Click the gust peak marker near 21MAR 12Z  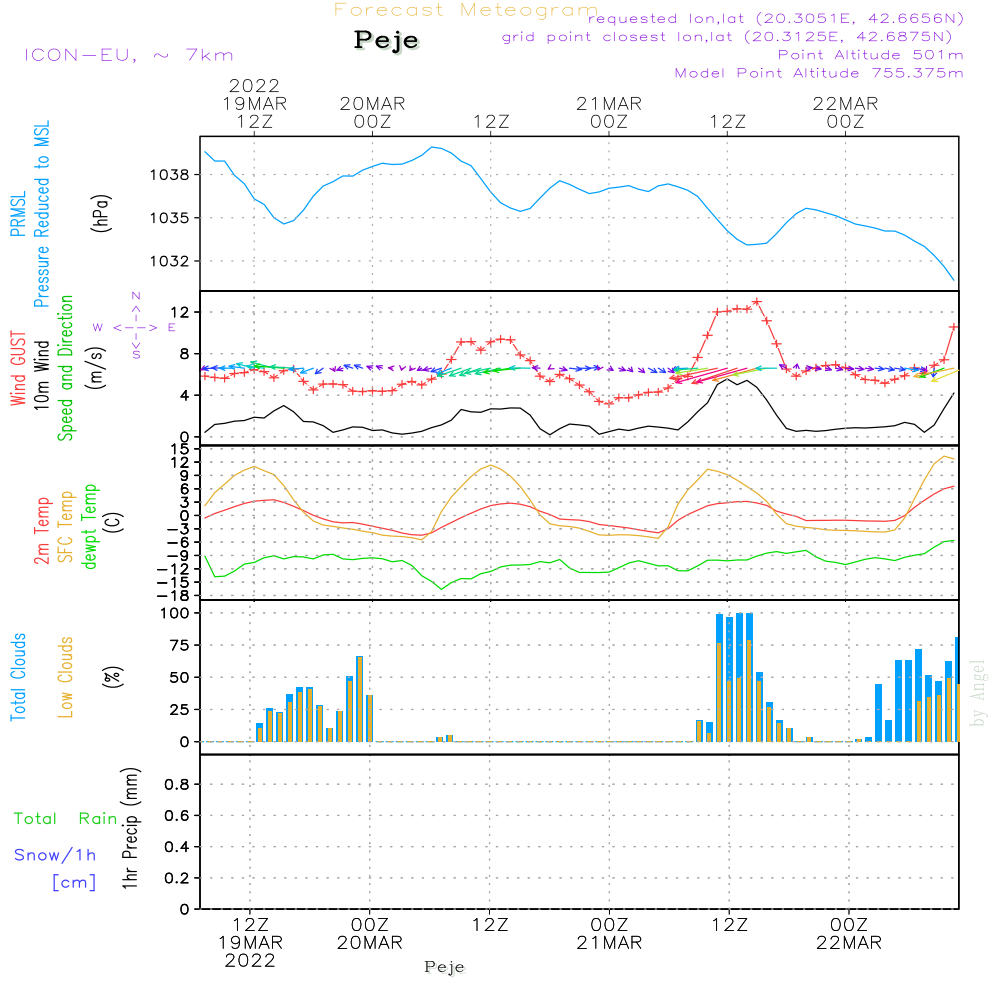(x=756, y=302)
